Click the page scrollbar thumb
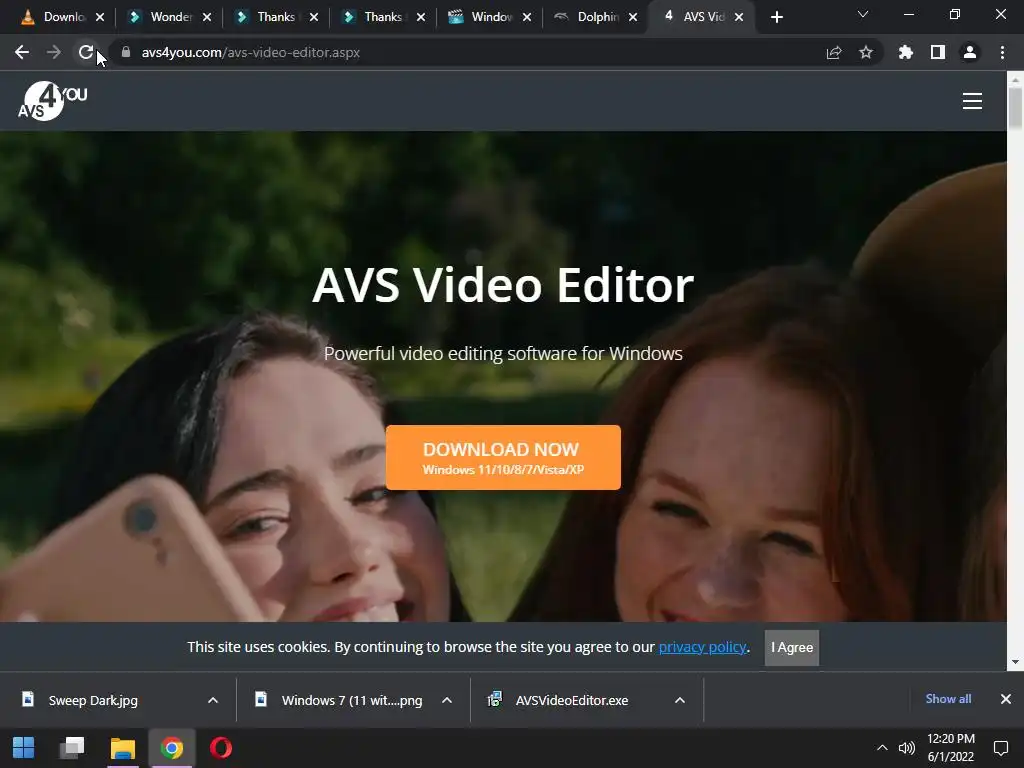 tap(1015, 108)
